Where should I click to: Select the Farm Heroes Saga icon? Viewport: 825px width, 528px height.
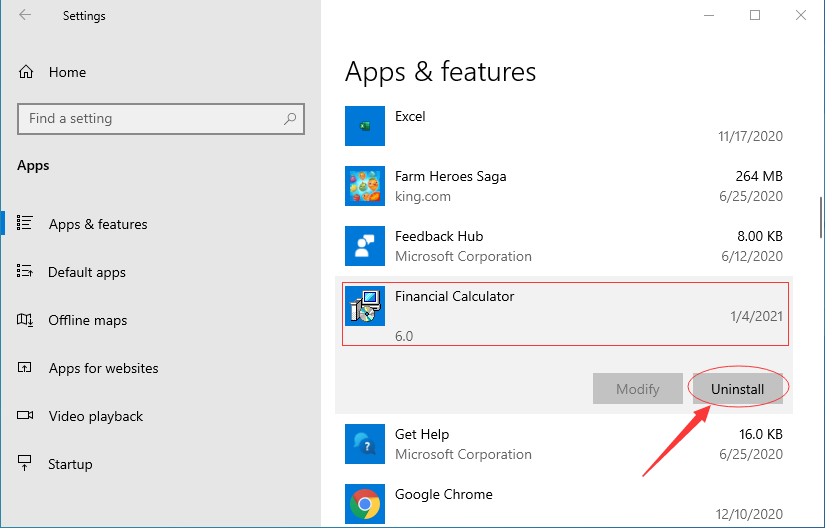point(365,186)
